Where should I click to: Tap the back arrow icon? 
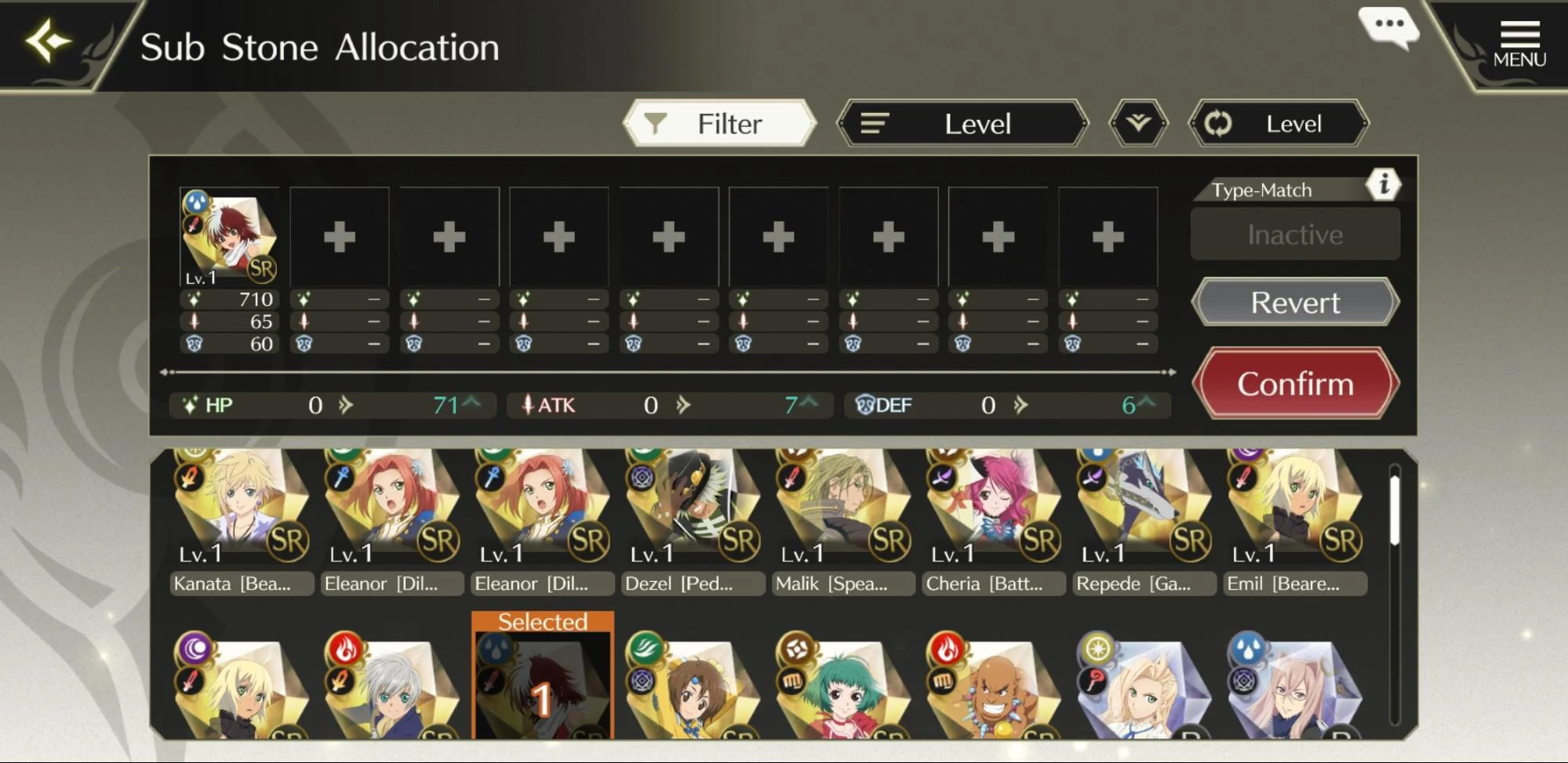click(x=47, y=41)
